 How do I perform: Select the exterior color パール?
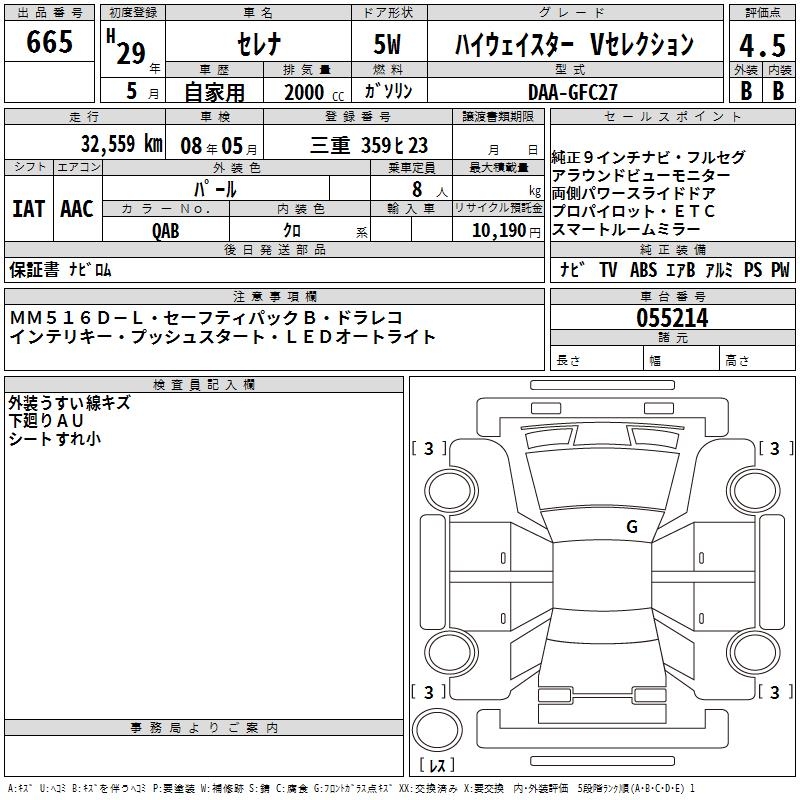[215, 189]
